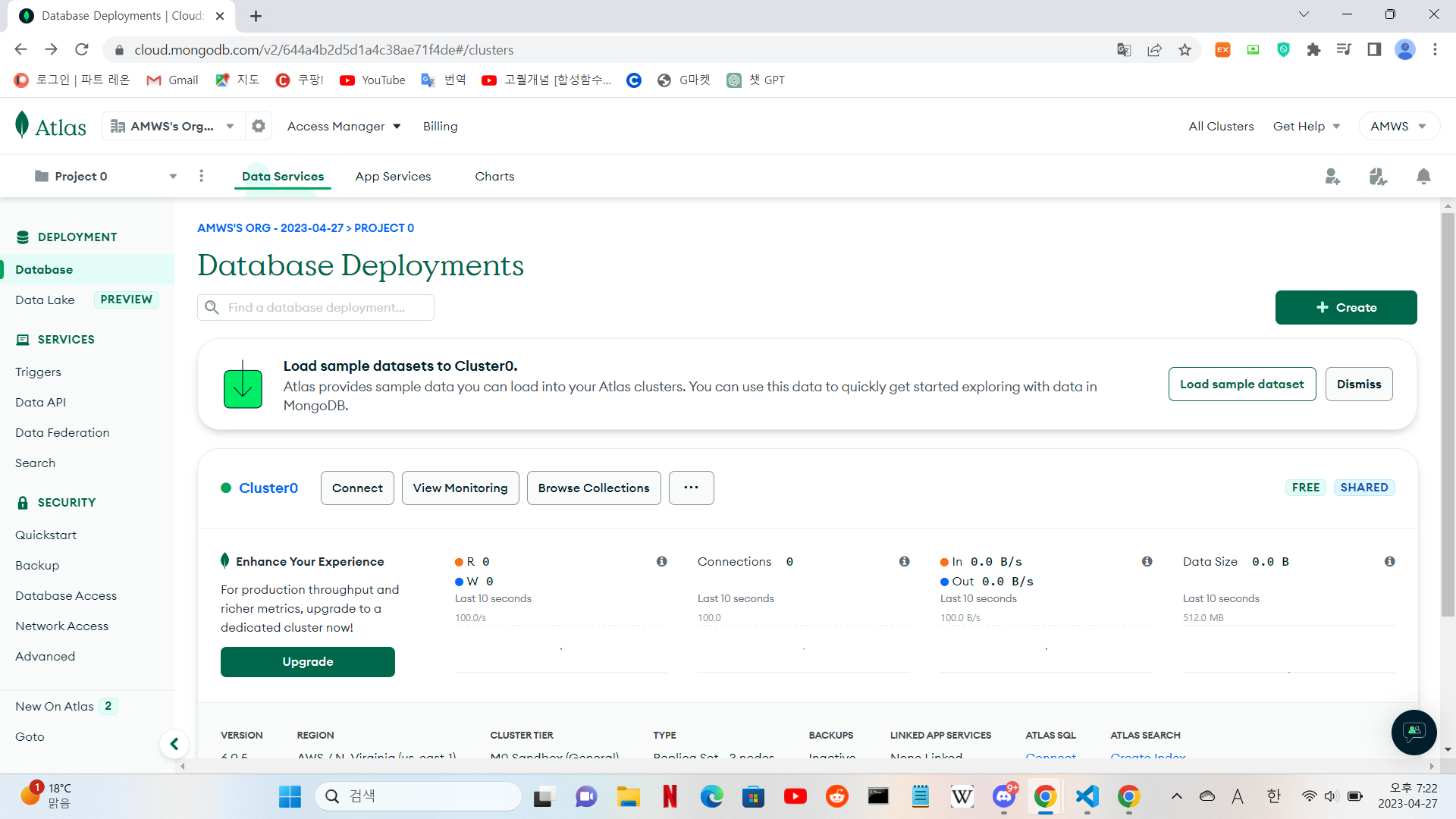
Task: Open the Billing page
Action: point(440,127)
